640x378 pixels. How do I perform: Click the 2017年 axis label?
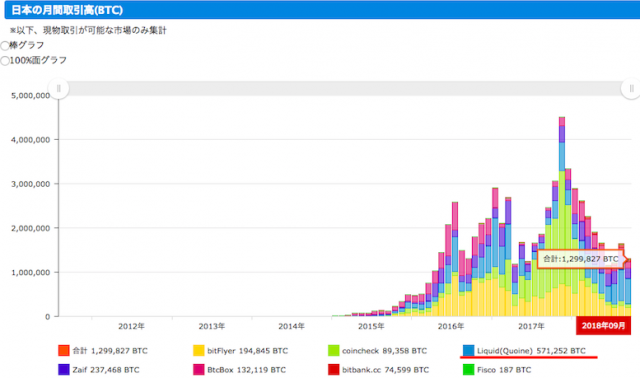click(531, 326)
